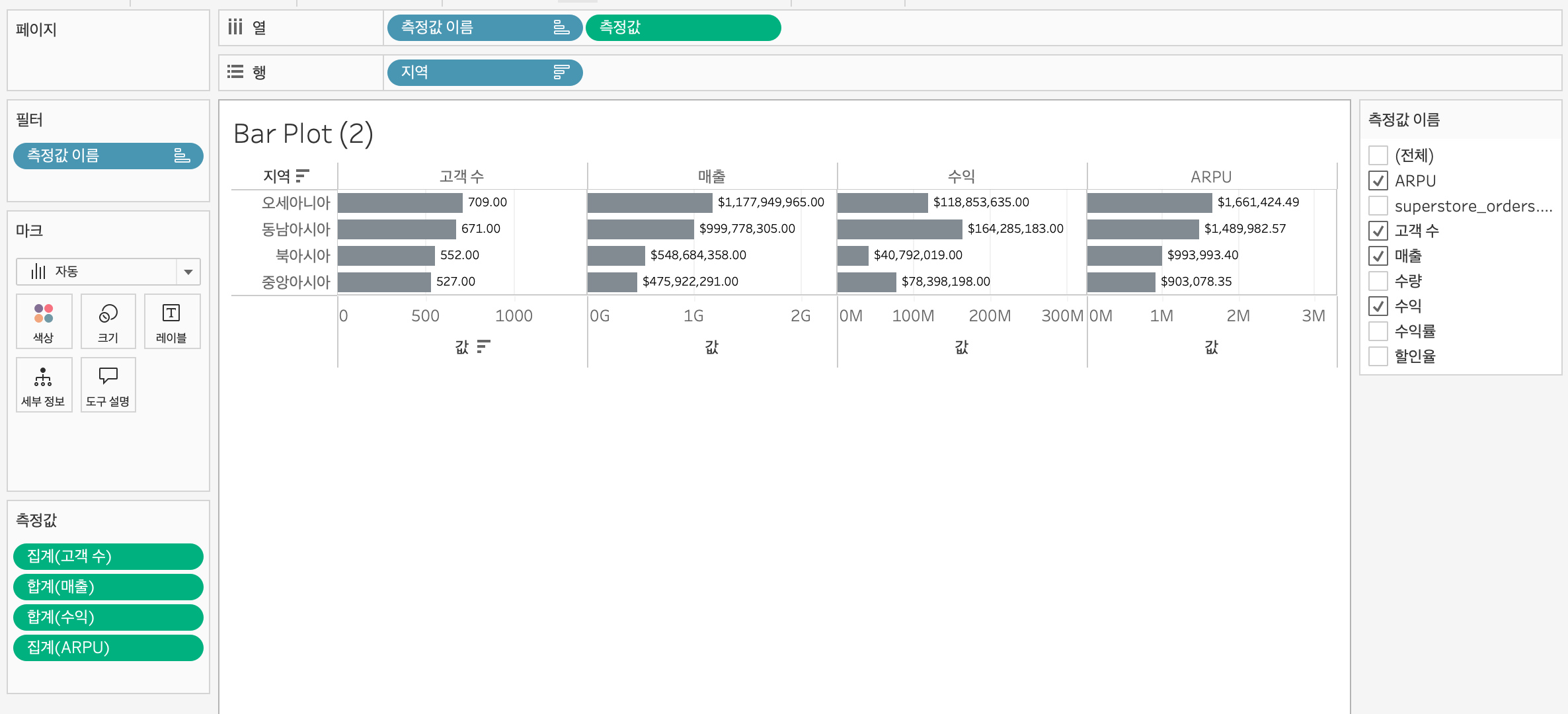The image size is (1568, 714).
Task: Select the 집계(고객 수) measure pill
Action: tap(108, 557)
